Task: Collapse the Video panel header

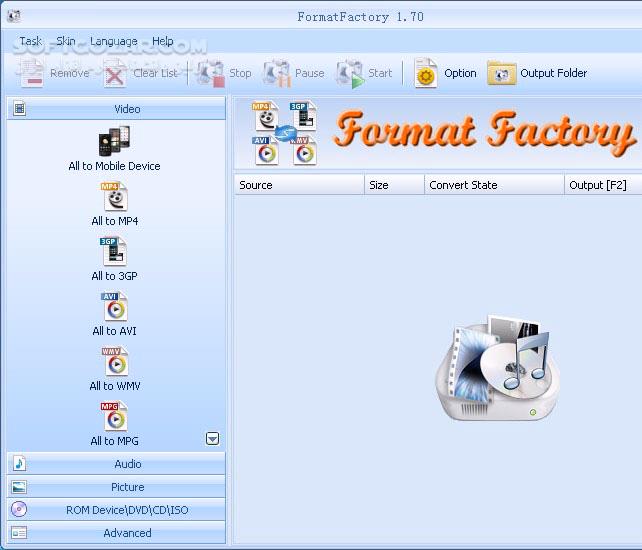Action: (x=116, y=109)
